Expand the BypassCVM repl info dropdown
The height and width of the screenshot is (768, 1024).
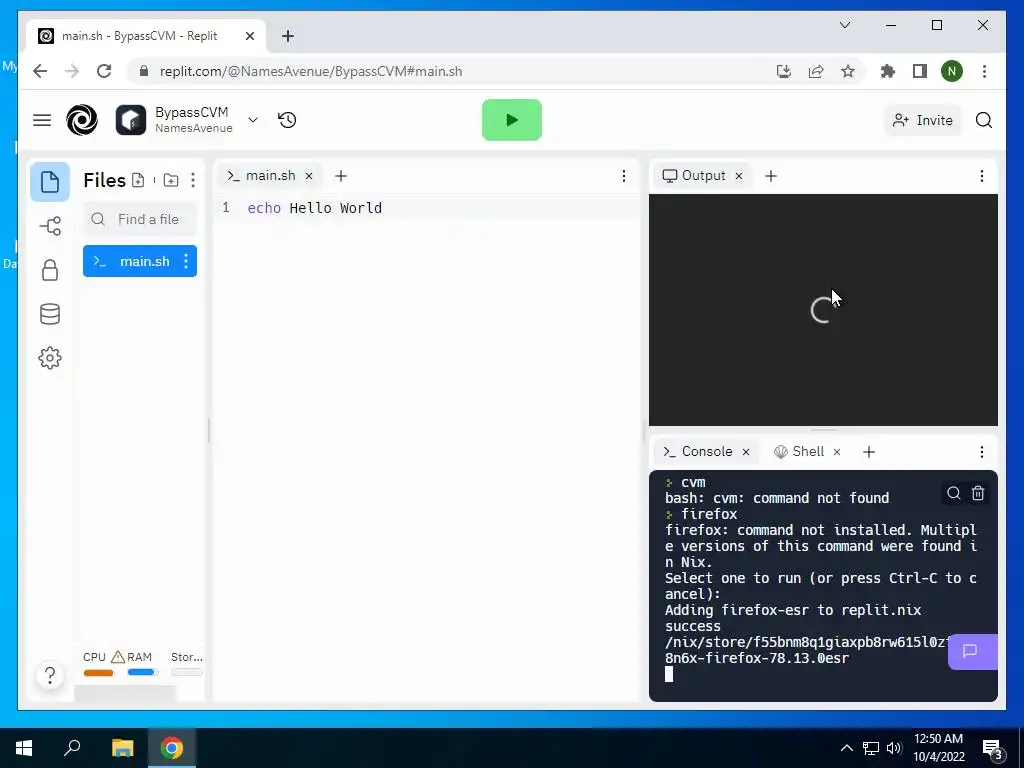tap(253, 120)
